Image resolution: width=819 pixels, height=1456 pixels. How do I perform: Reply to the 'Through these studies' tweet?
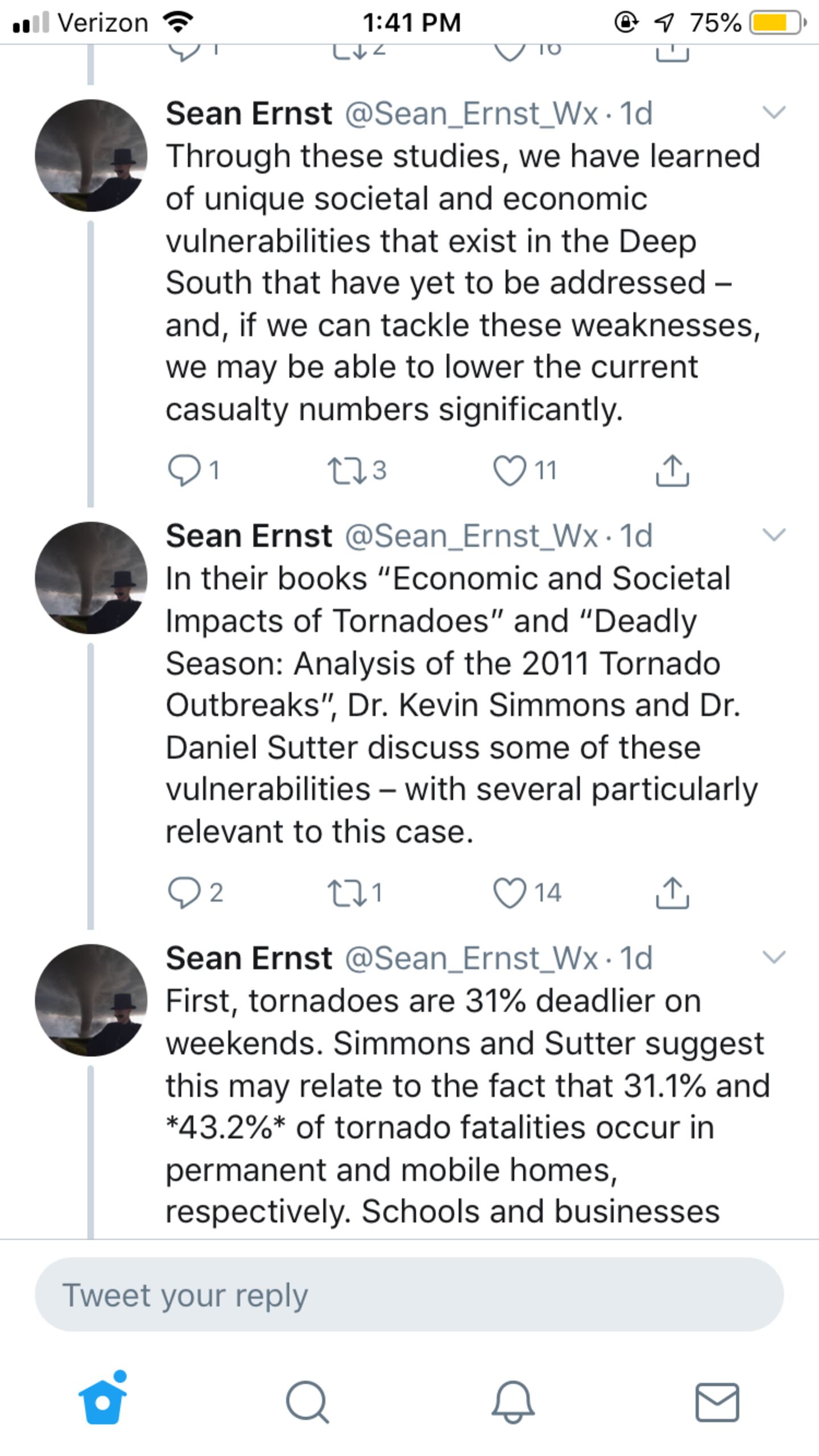pyautogui.click(x=184, y=471)
